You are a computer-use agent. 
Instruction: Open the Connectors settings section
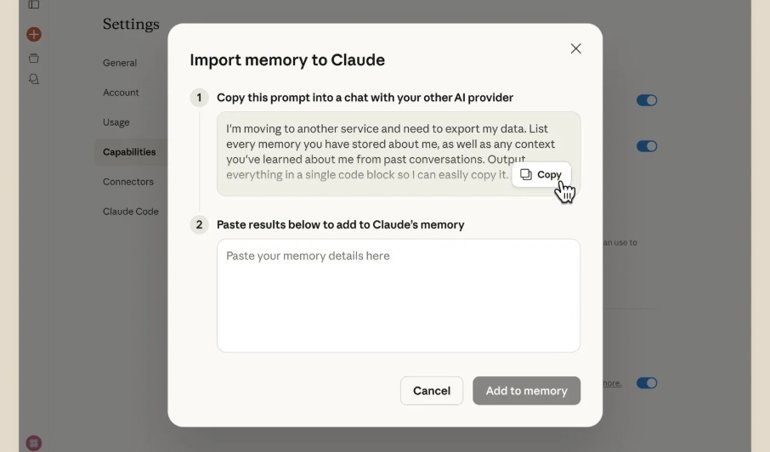pyautogui.click(x=128, y=182)
